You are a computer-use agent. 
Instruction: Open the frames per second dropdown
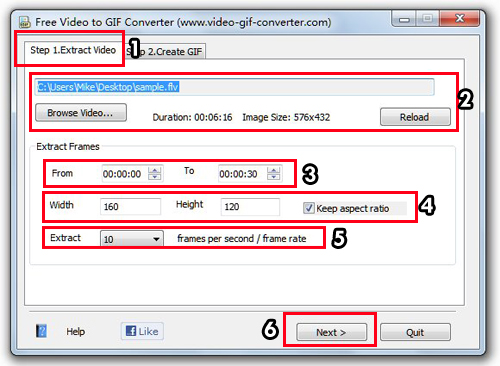(132, 239)
